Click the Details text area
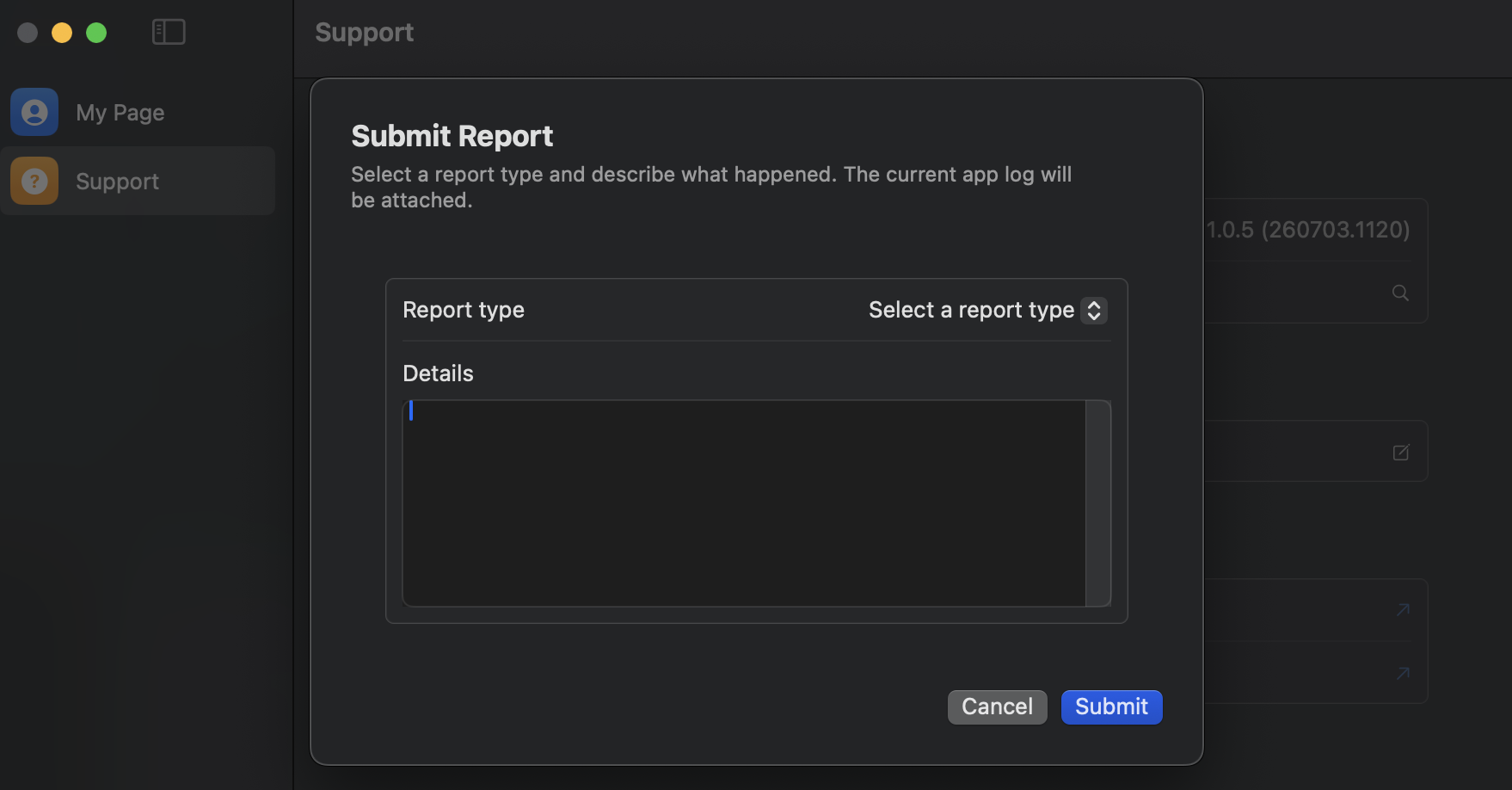This screenshot has width=1512, height=790. point(744,503)
